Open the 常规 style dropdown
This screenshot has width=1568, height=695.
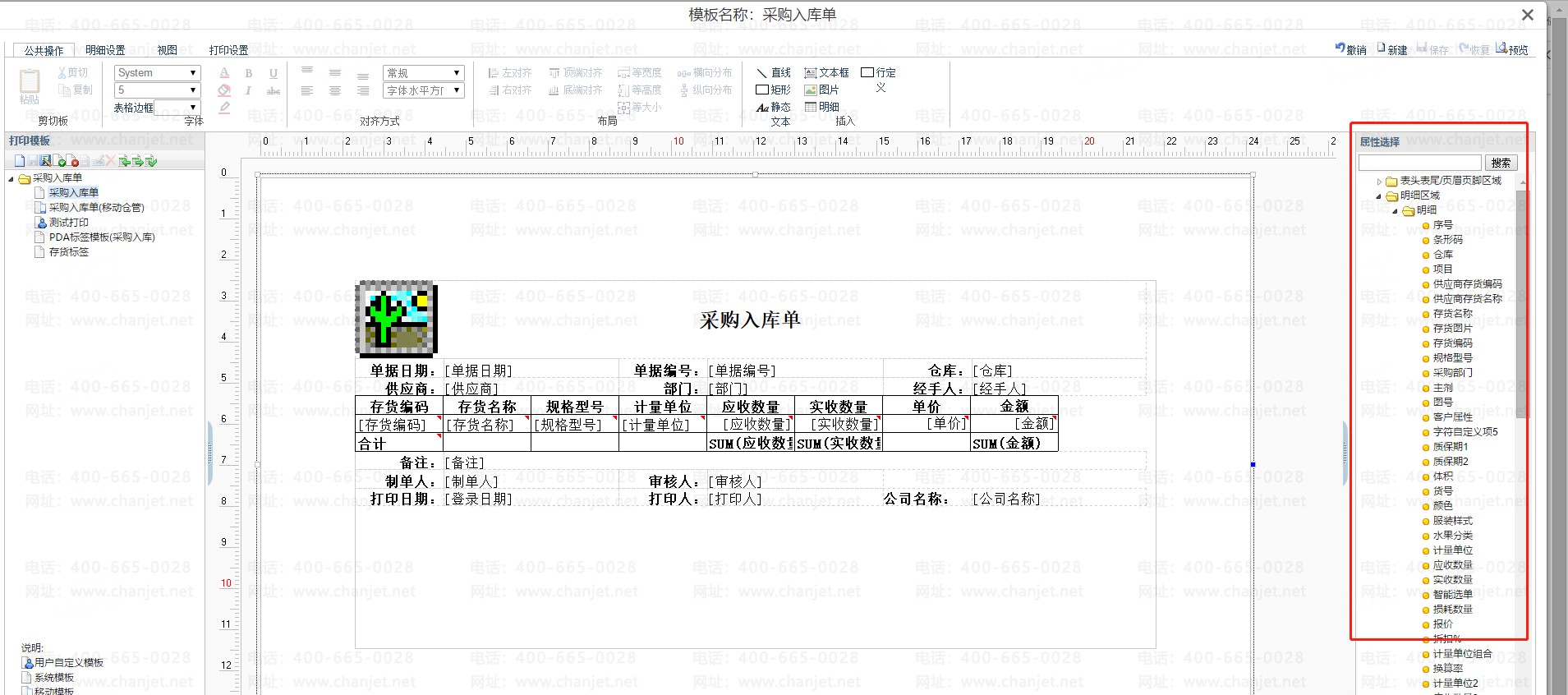point(424,73)
